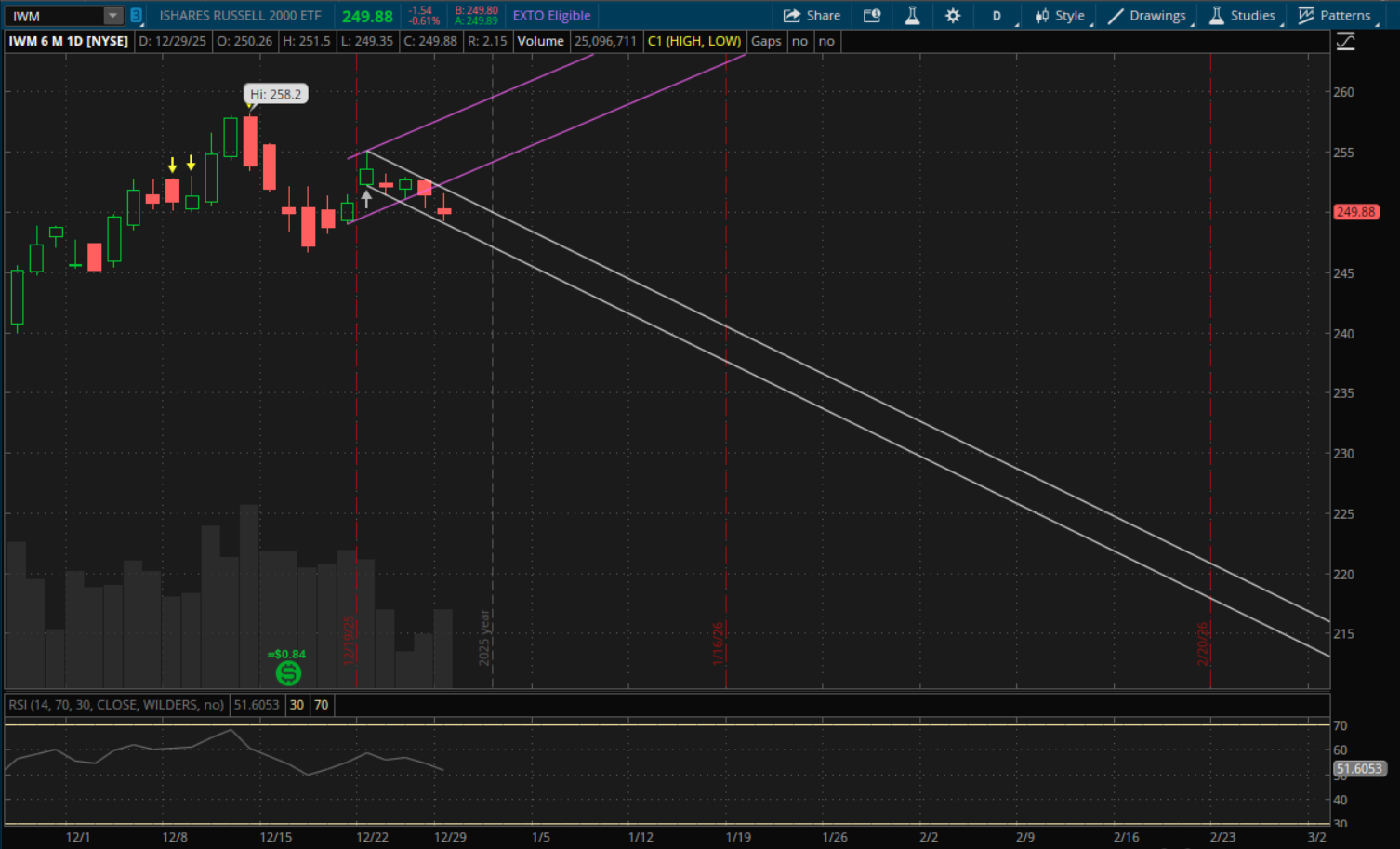Click the 249.88 price label on axis
This screenshot has height=849, width=1400.
pyautogui.click(x=1355, y=212)
